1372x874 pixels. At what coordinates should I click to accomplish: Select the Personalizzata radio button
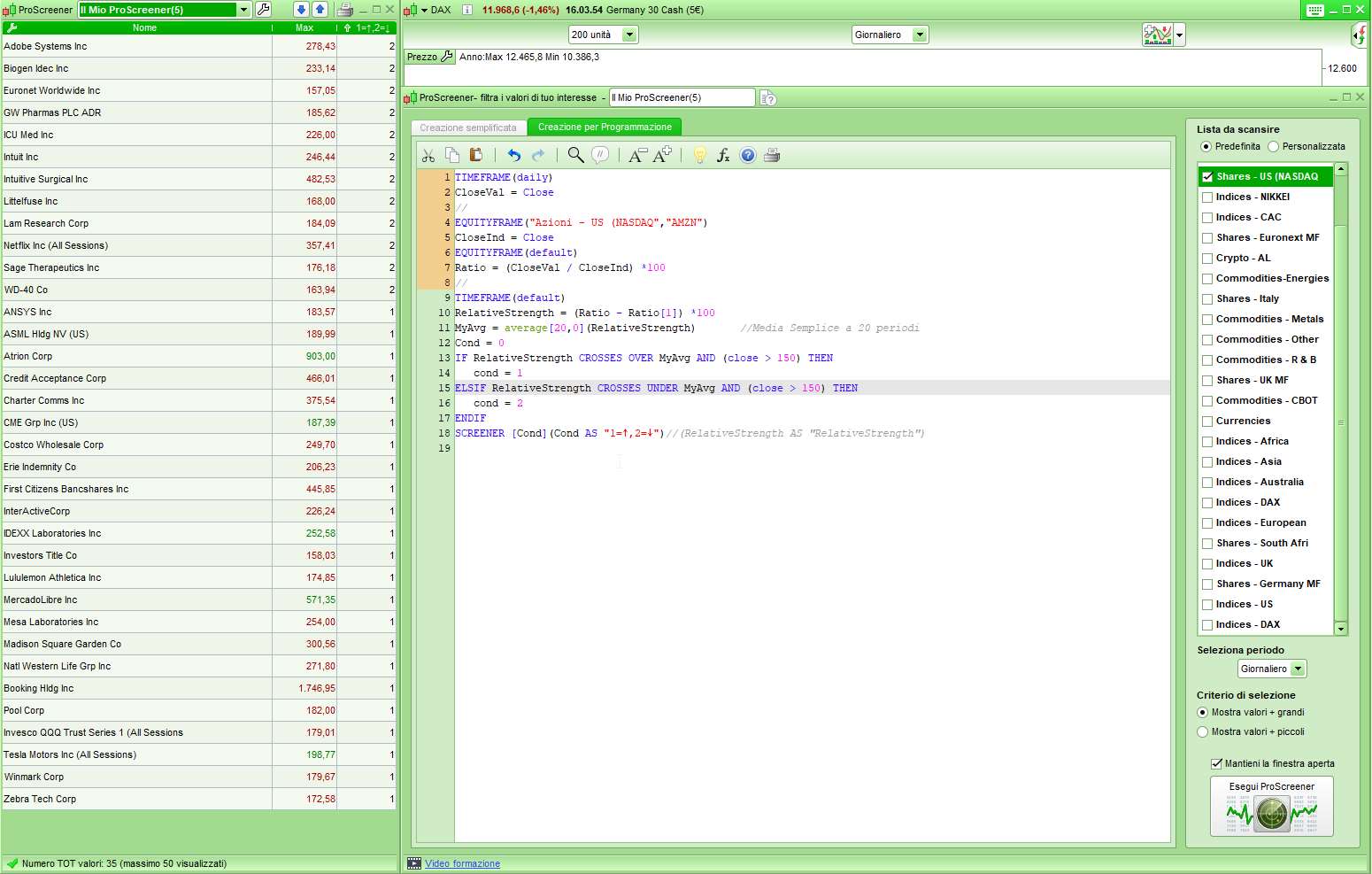[1274, 147]
